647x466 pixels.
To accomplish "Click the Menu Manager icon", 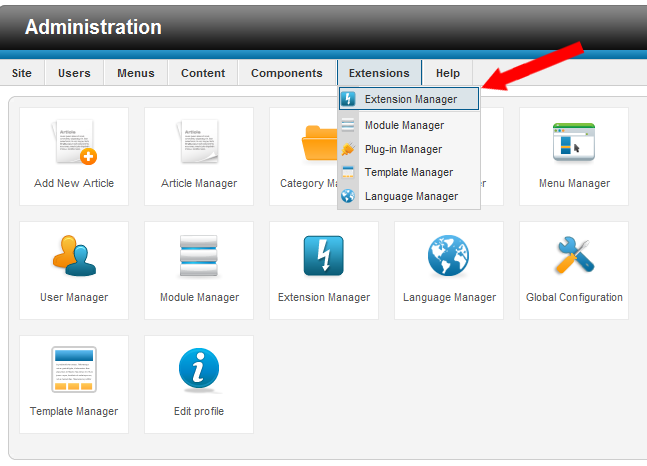I will [574, 144].
